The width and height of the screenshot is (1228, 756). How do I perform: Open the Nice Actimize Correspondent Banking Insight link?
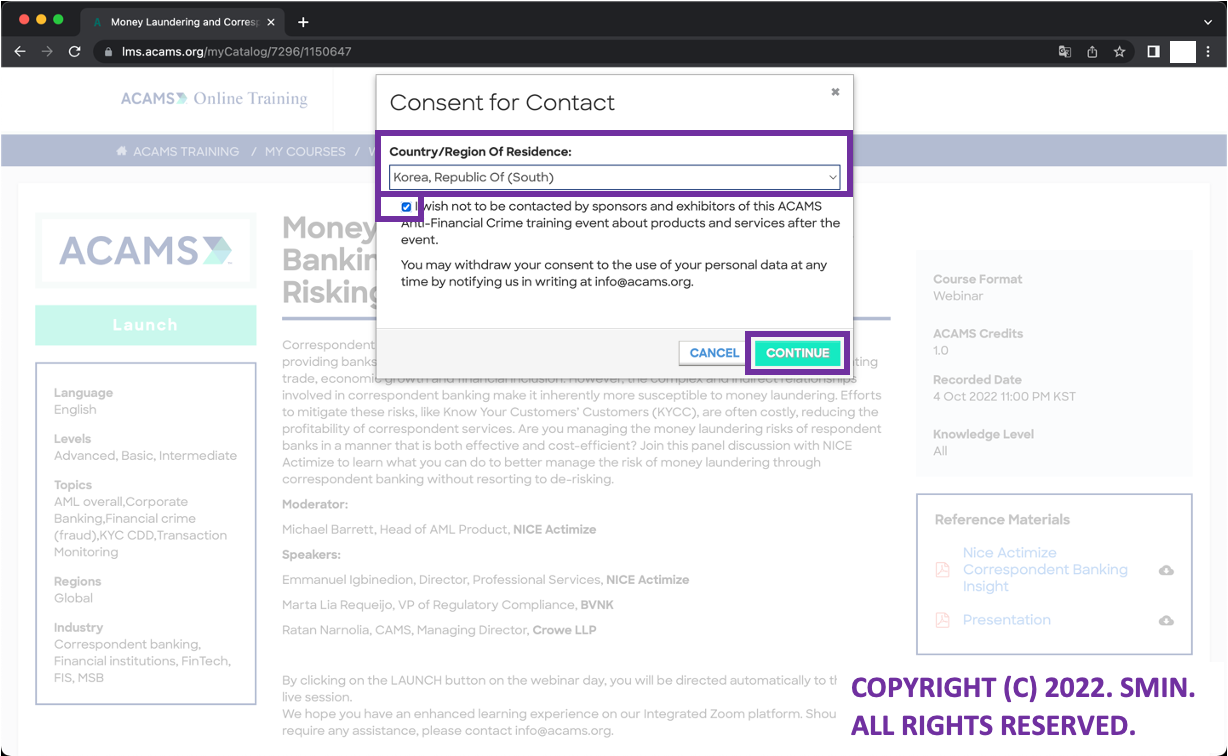pos(1045,569)
